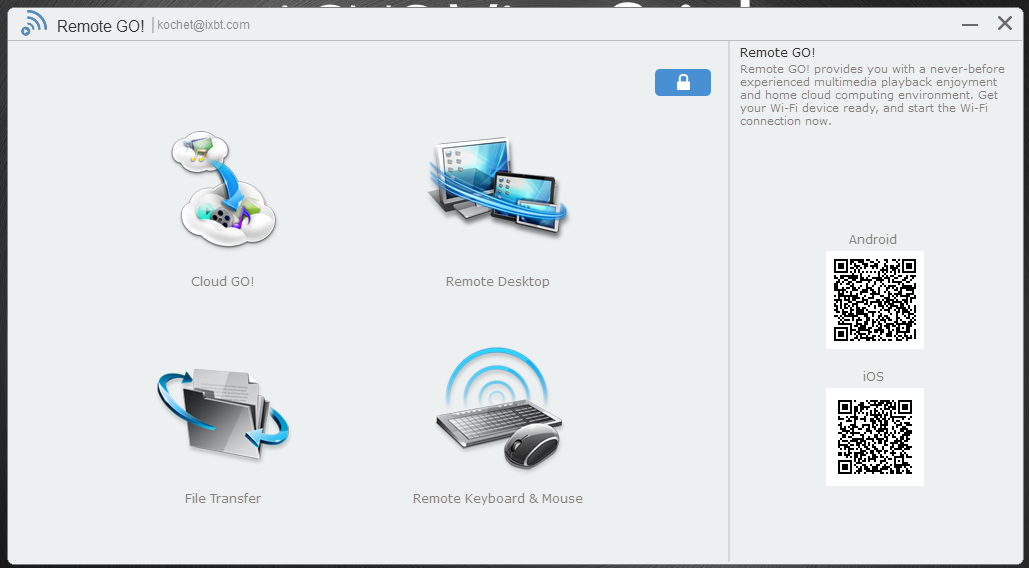Open the File Transfer folder icon
1029x568 pixels.
pyautogui.click(x=223, y=415)
